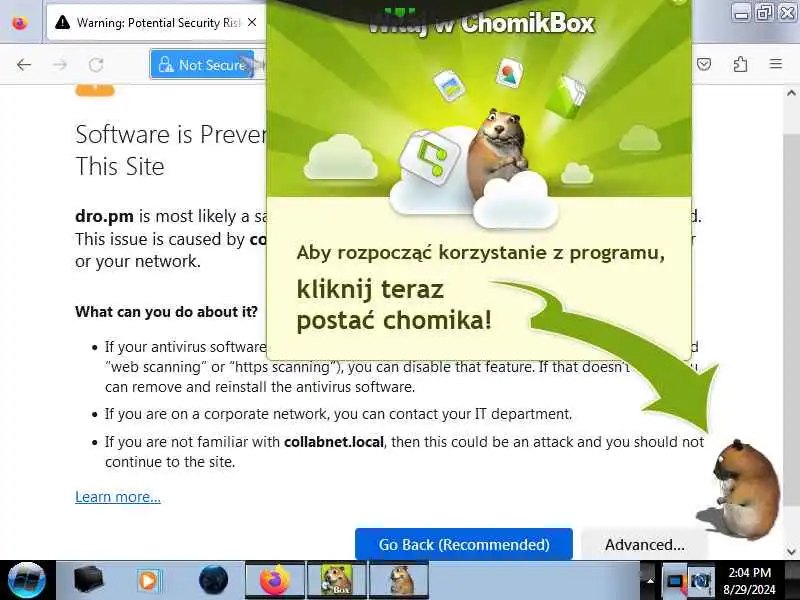
Task: Open the extensions puzzle icon
Action: tap(740, 64)
